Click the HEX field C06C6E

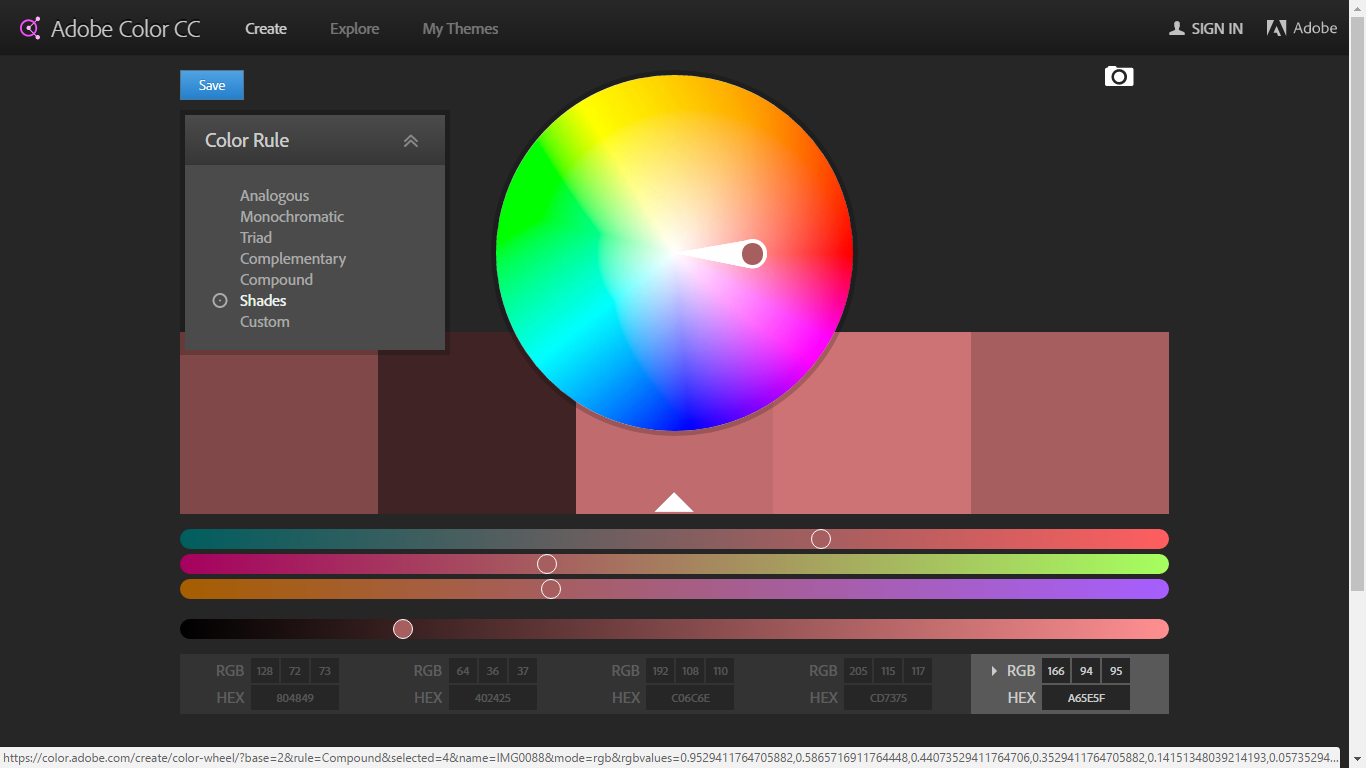690,698
